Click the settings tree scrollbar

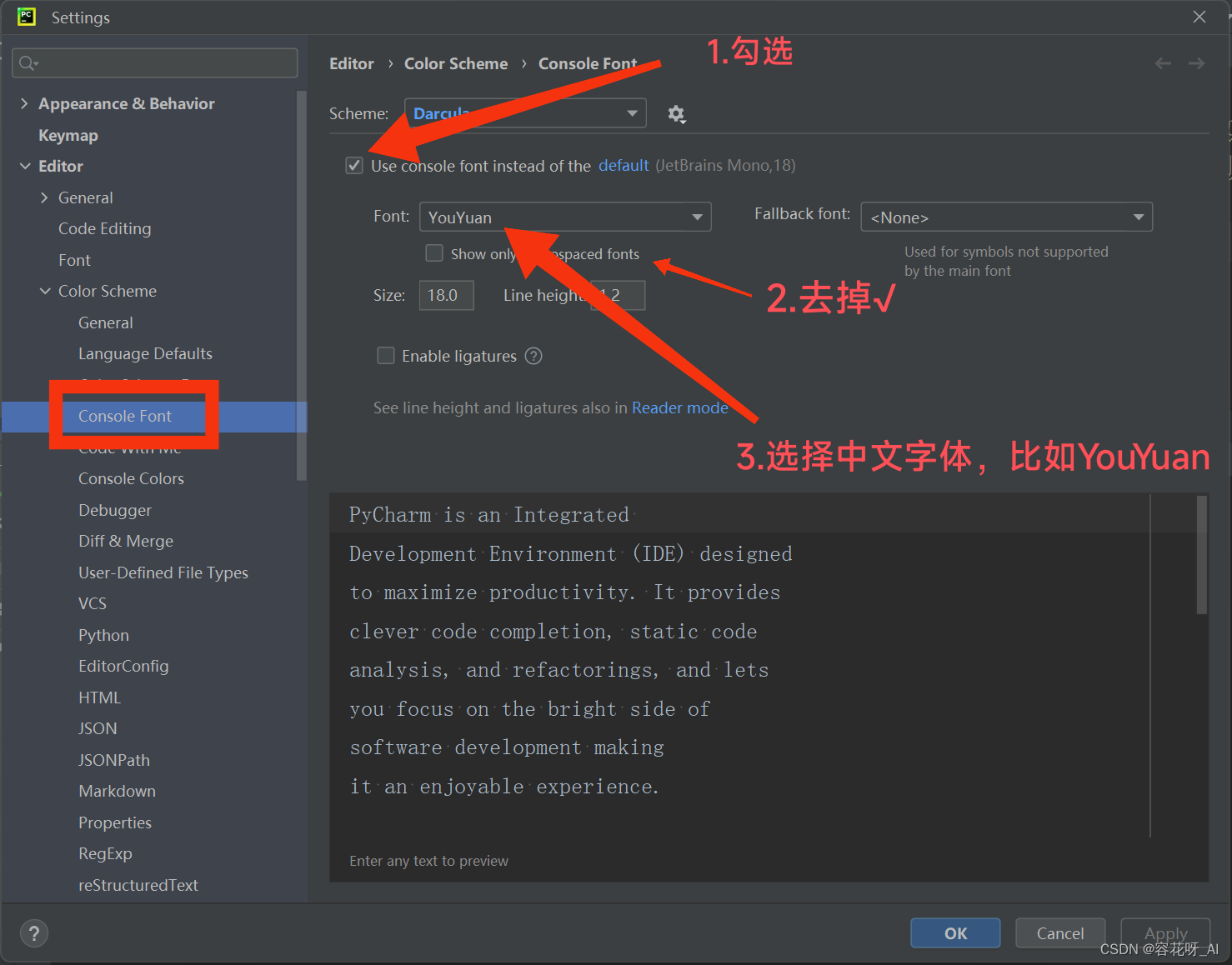tap(302, 286)
